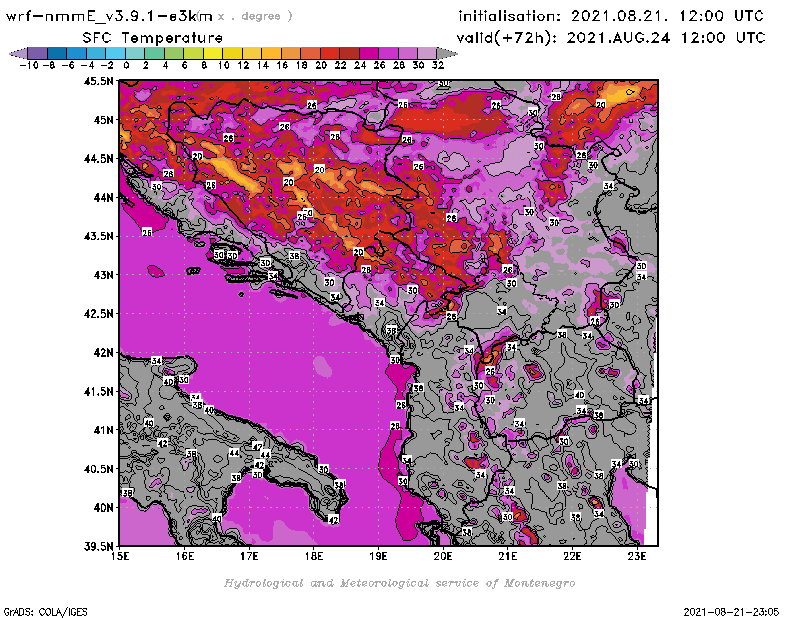Click the 'GrADS: COLA/IGES' footer text
This screenshot has width=800, height=618.
(45, 612)
